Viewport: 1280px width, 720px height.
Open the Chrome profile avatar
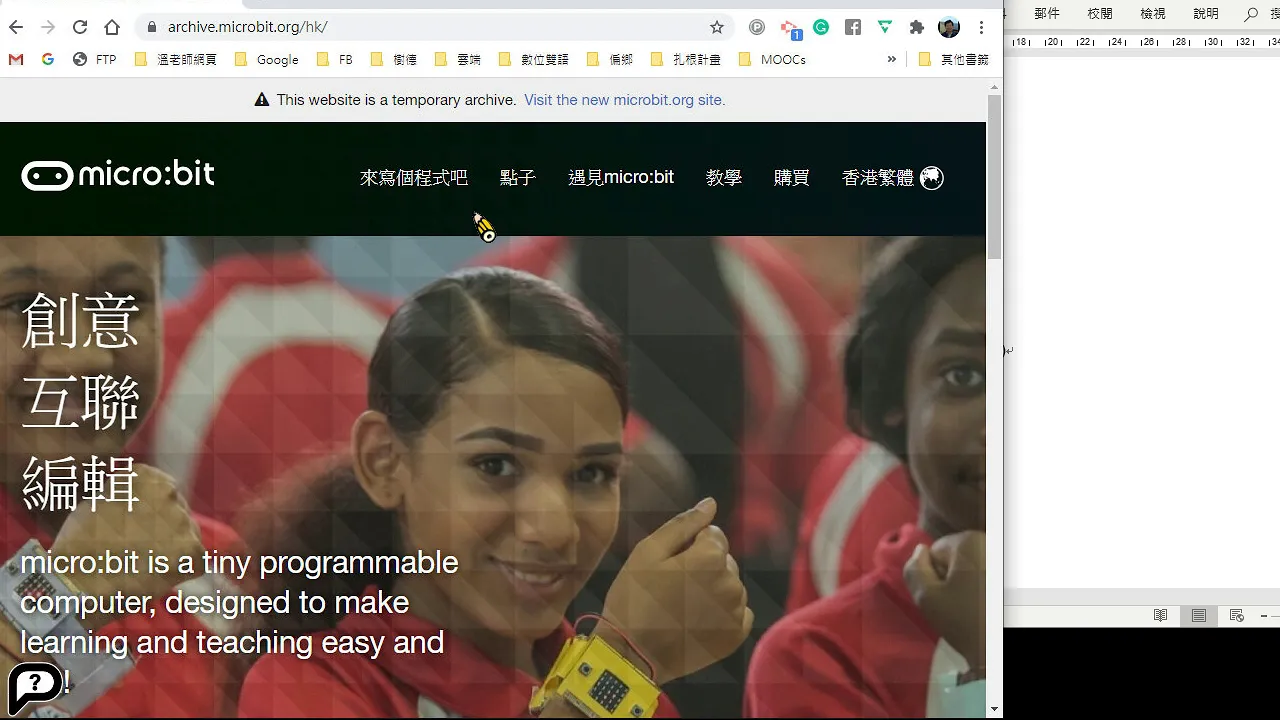point(949,27)
